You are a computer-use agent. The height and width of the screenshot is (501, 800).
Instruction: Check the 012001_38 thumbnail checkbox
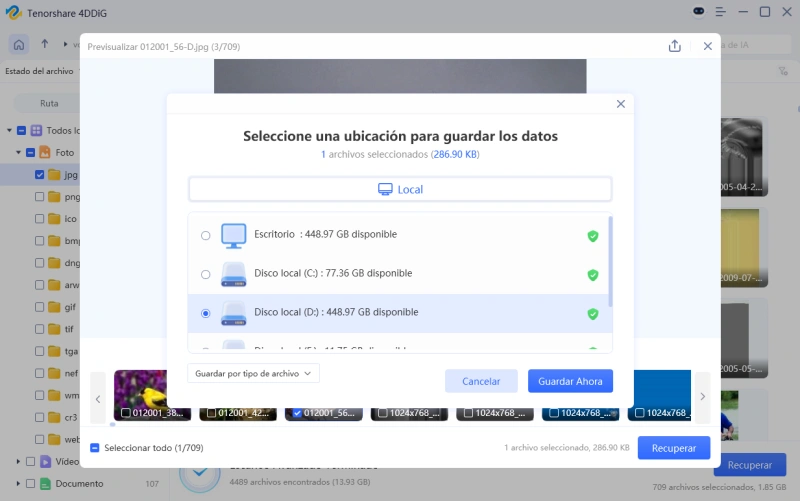pyautogui.click(x=126, y=413)
